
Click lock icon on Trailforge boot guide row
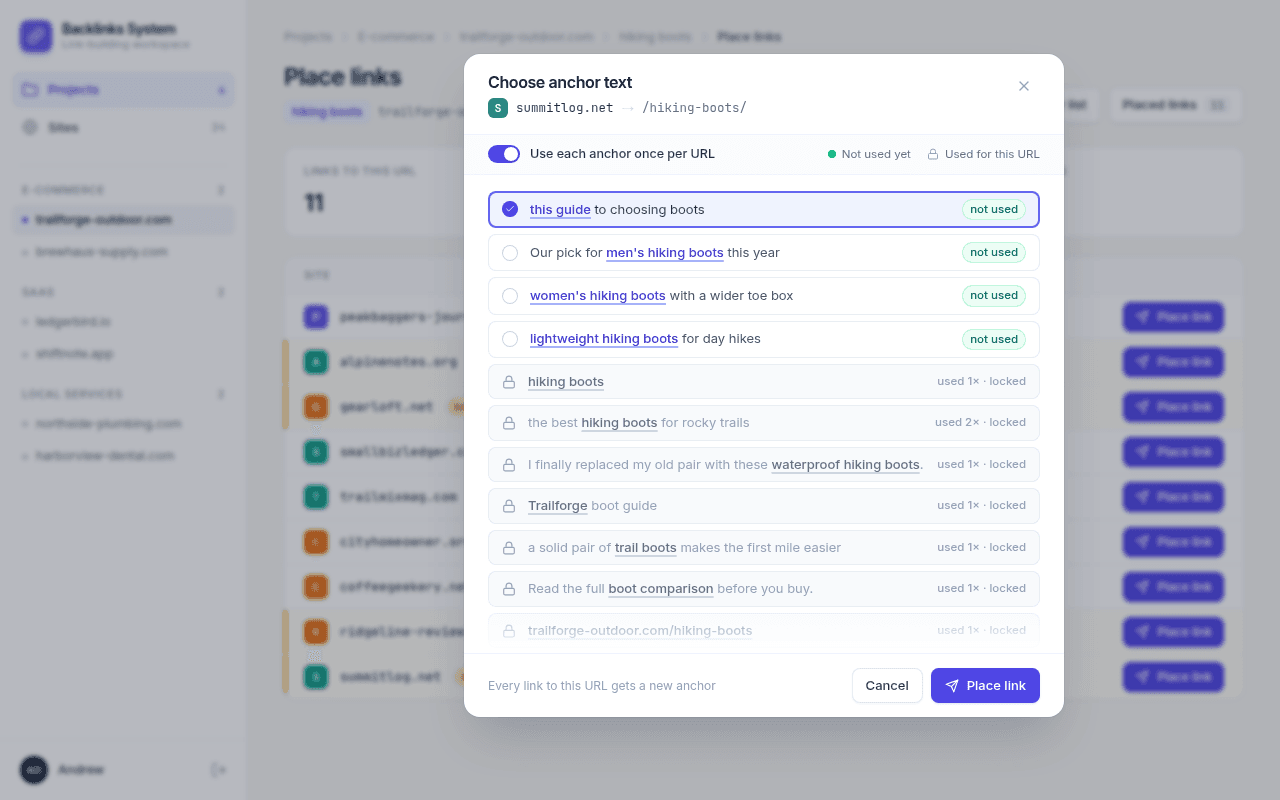click(509, 506)
